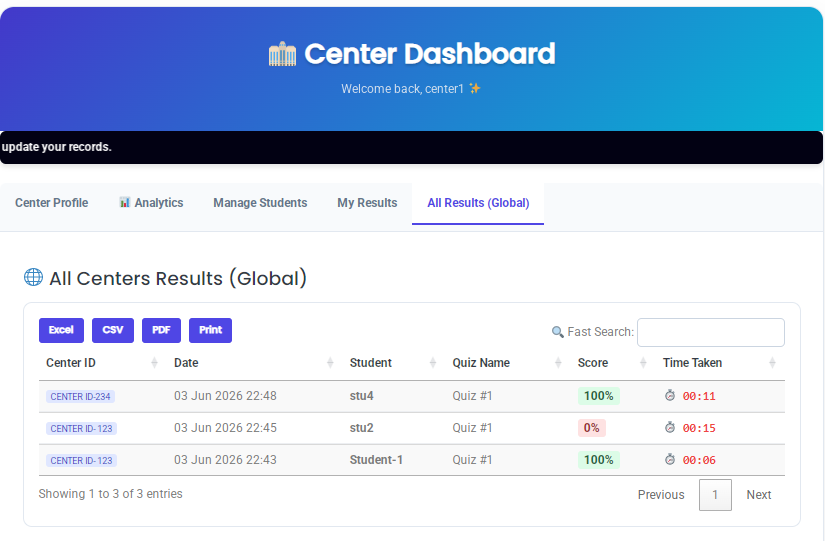This screenshot has height=541, width=825.
Task: Select the All Results (Global) tab
Action: (478, 203)
